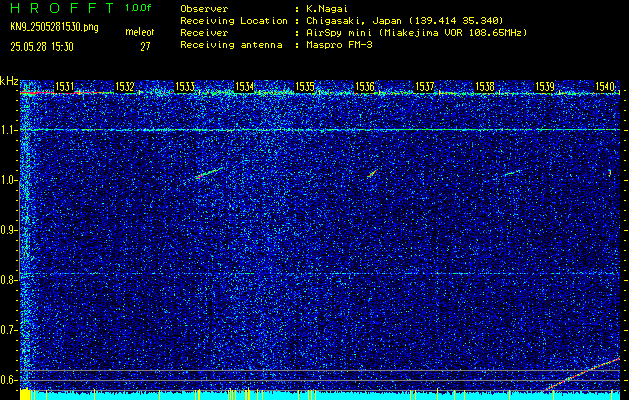Click the observer name K.Nagai

pyautogui.click(x=327, y=8)
